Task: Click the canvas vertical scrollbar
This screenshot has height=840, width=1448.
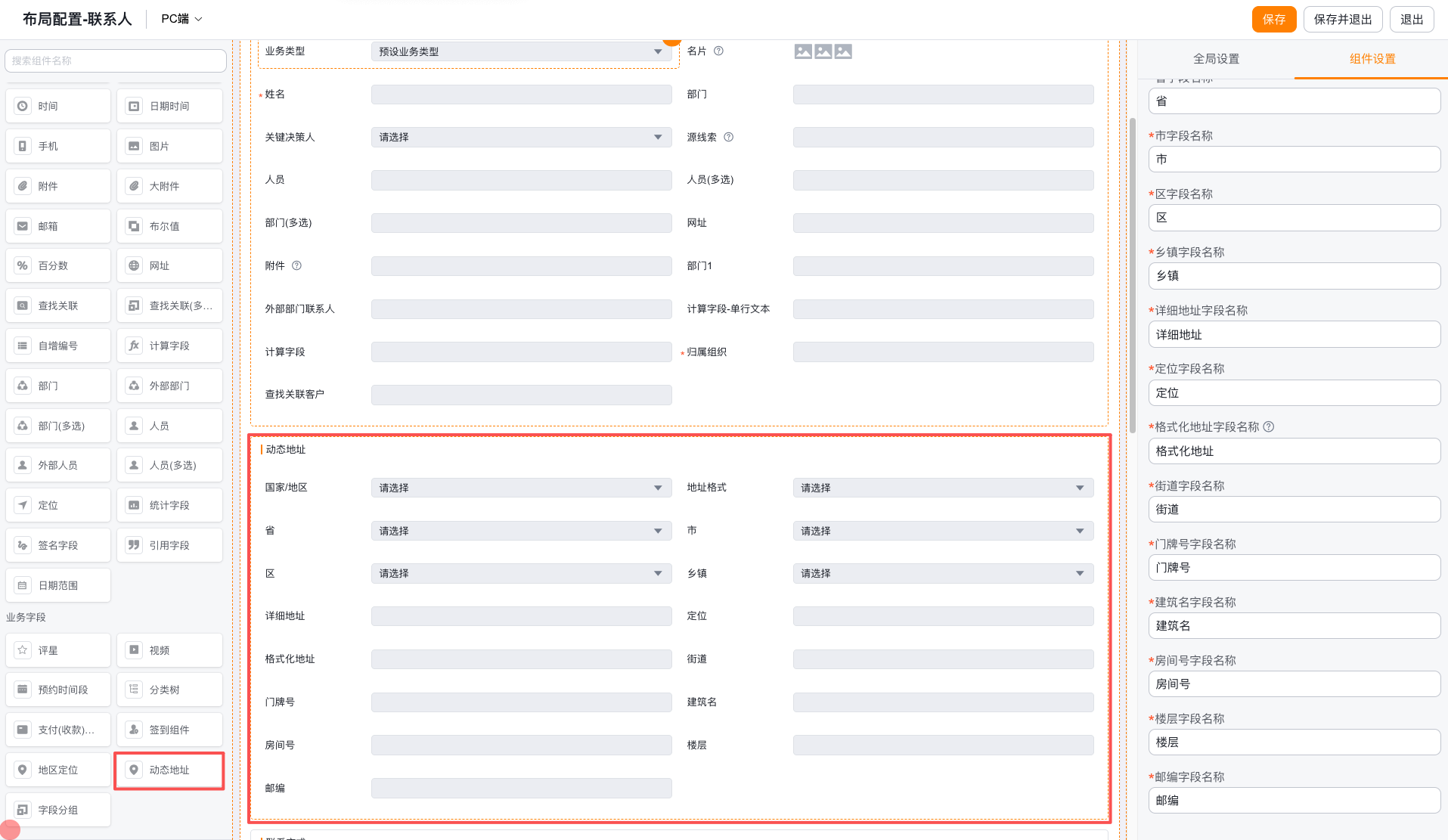Action: tap(1132, 275)
